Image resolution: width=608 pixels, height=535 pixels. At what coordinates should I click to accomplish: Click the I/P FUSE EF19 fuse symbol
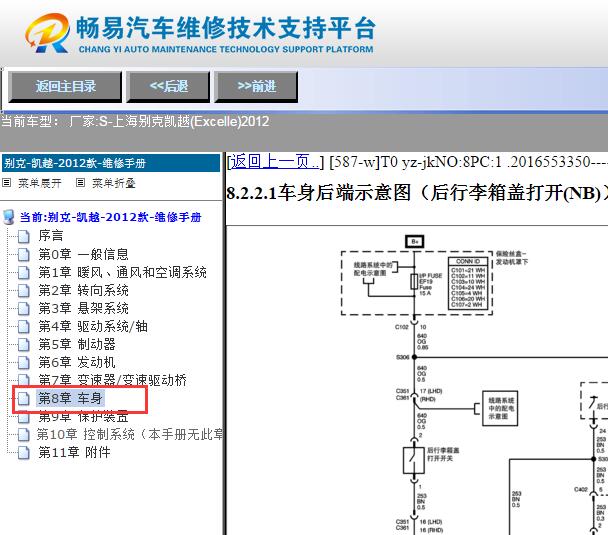(414, 282)
